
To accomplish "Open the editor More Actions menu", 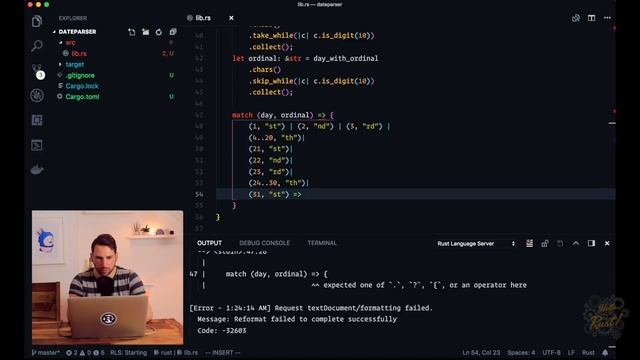I will point(607,18).
